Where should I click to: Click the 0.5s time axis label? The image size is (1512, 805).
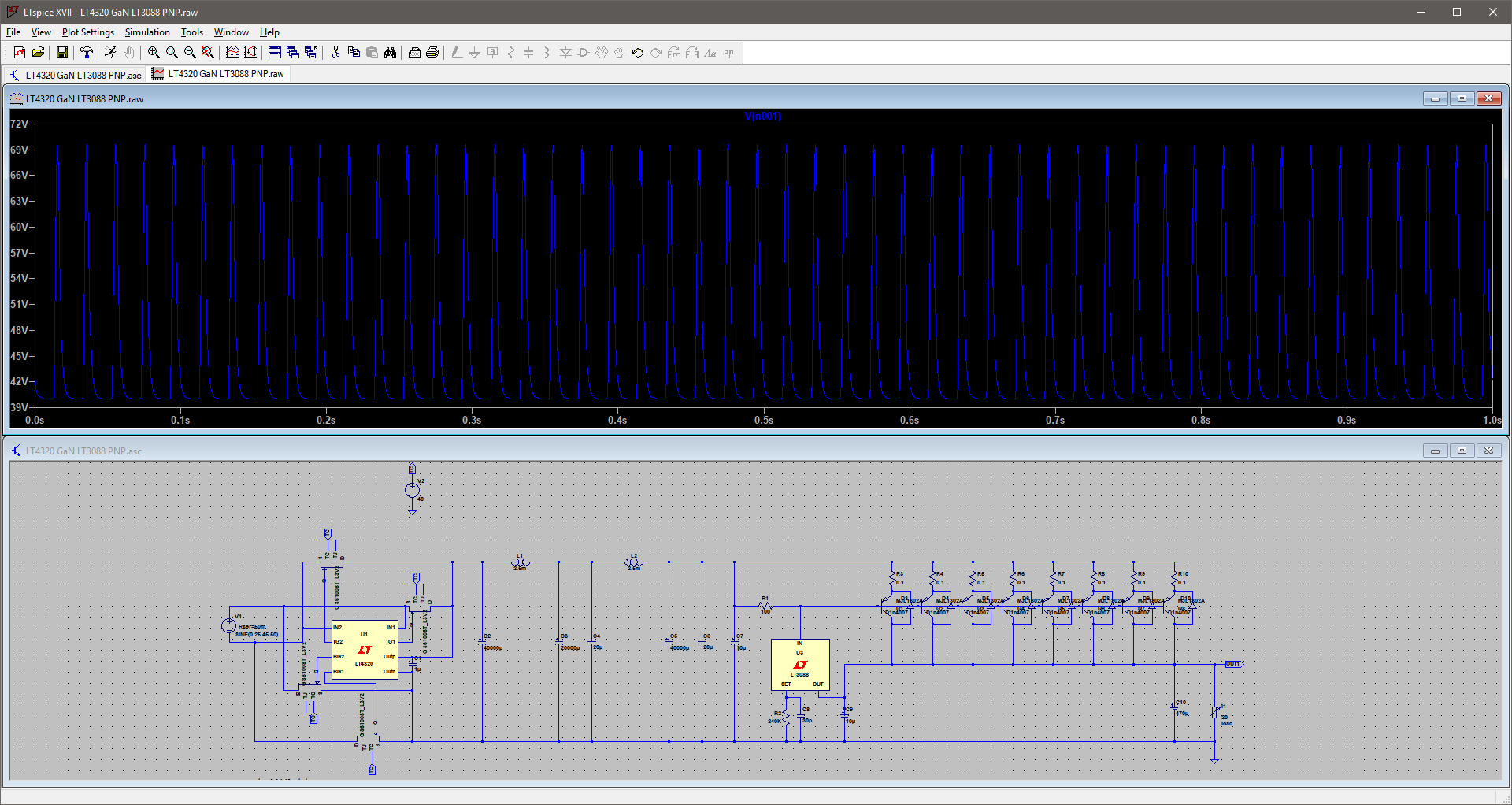tap(764, 421)
